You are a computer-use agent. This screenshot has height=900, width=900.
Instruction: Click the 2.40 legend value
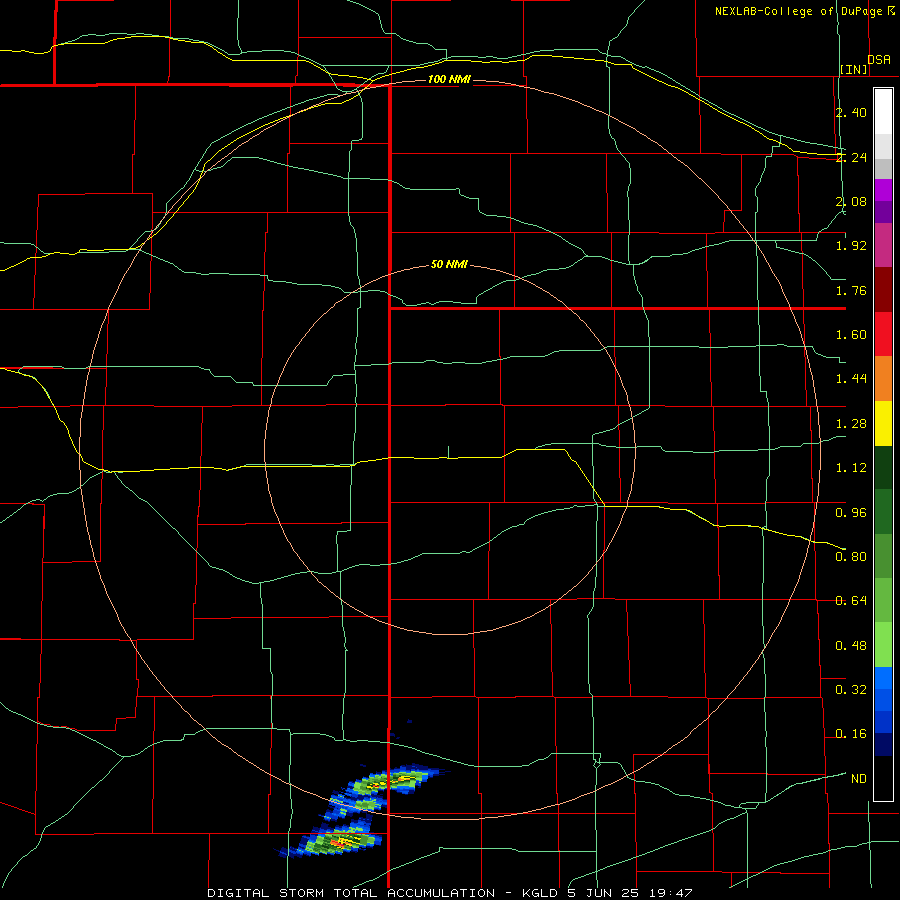click(x=851, y=112)
